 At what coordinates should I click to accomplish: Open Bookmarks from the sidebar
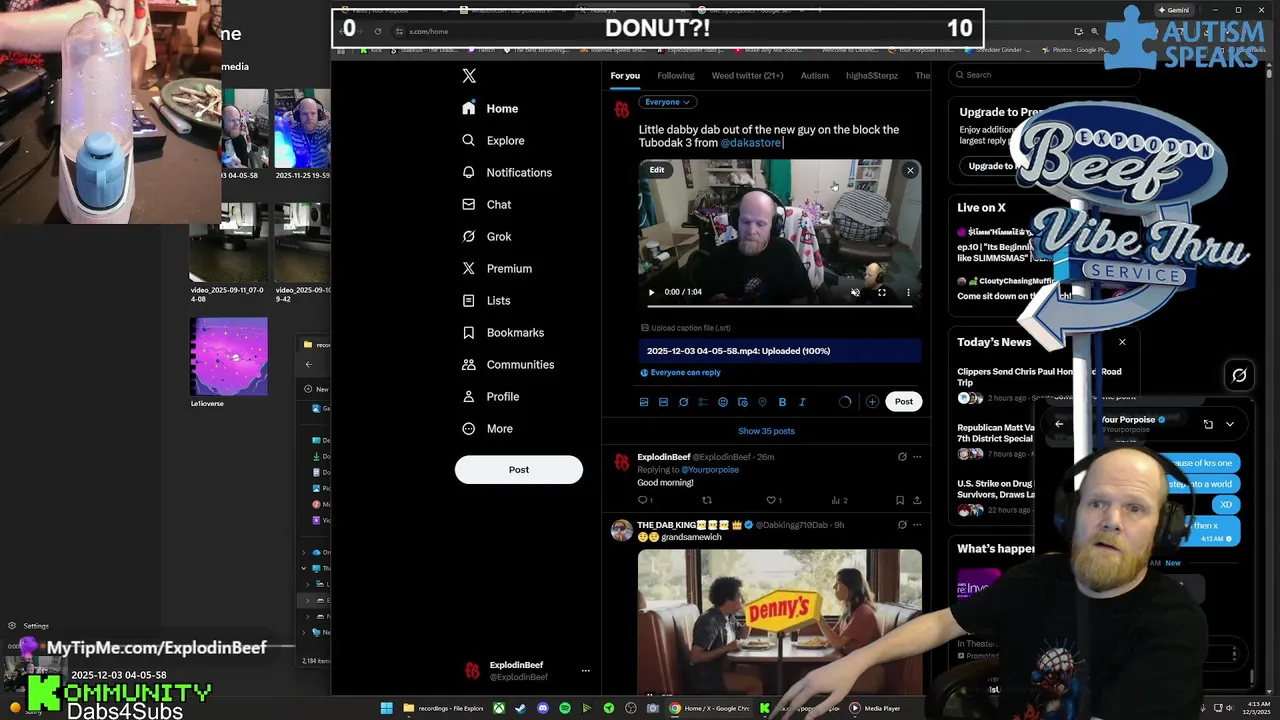[503, 332]
